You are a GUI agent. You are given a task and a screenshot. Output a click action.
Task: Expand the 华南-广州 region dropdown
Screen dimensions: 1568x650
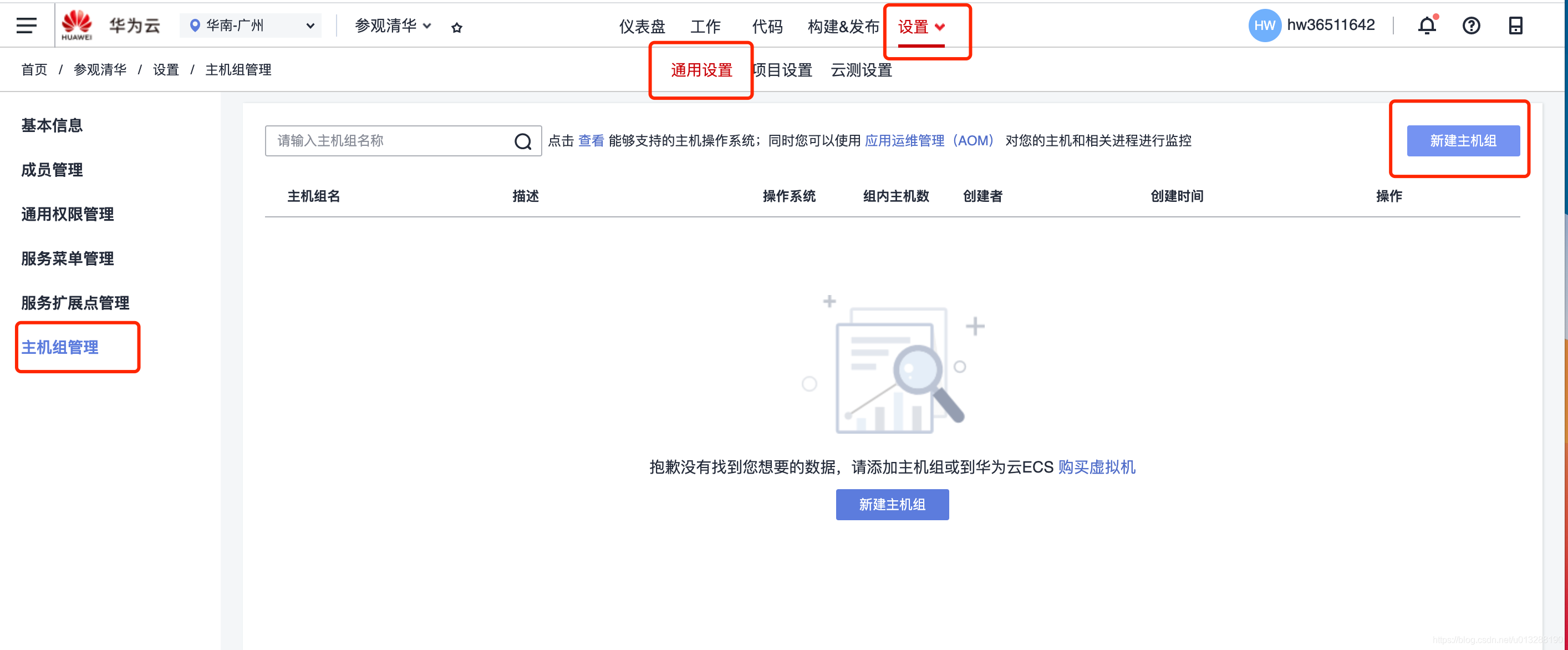coord(252,26)
